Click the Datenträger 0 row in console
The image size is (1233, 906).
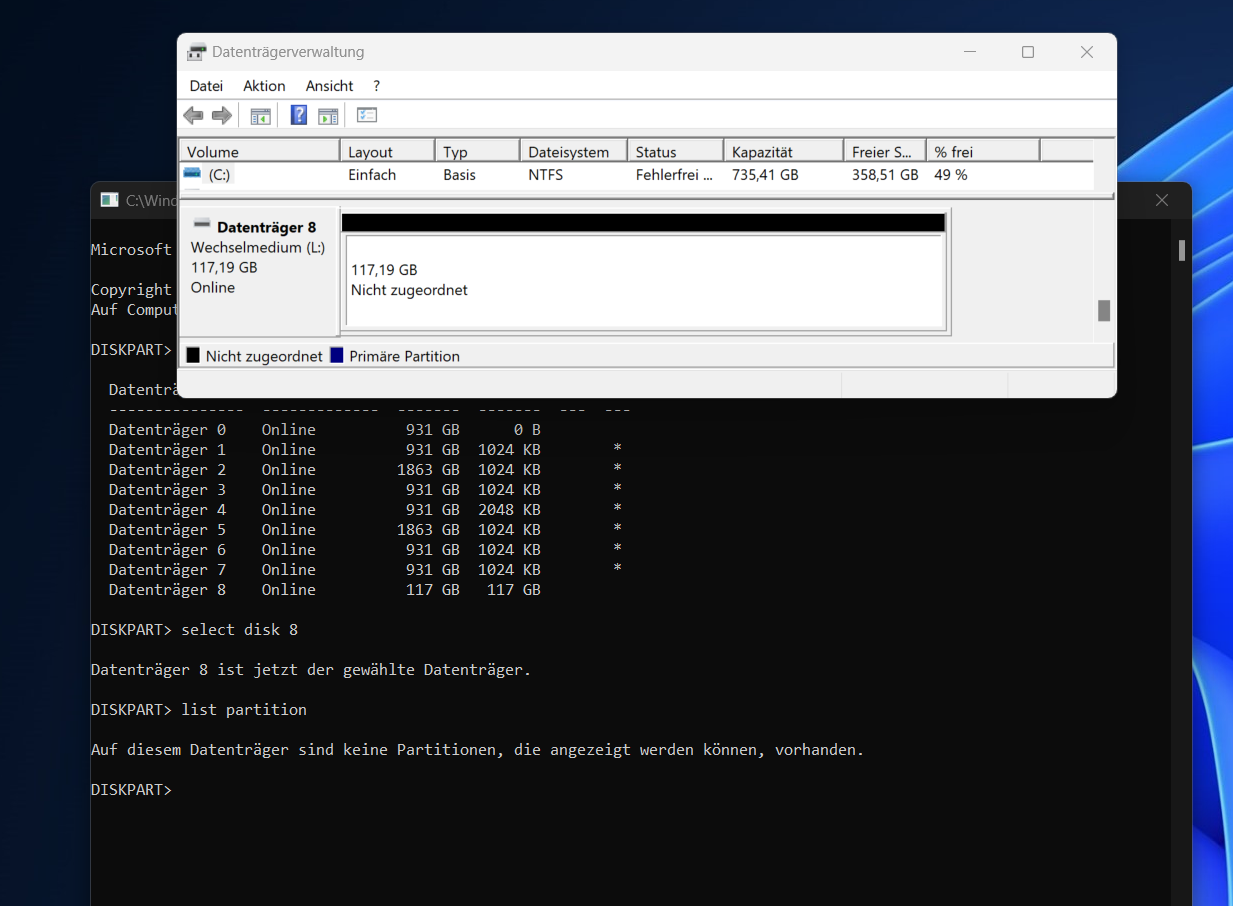[325, 429]
